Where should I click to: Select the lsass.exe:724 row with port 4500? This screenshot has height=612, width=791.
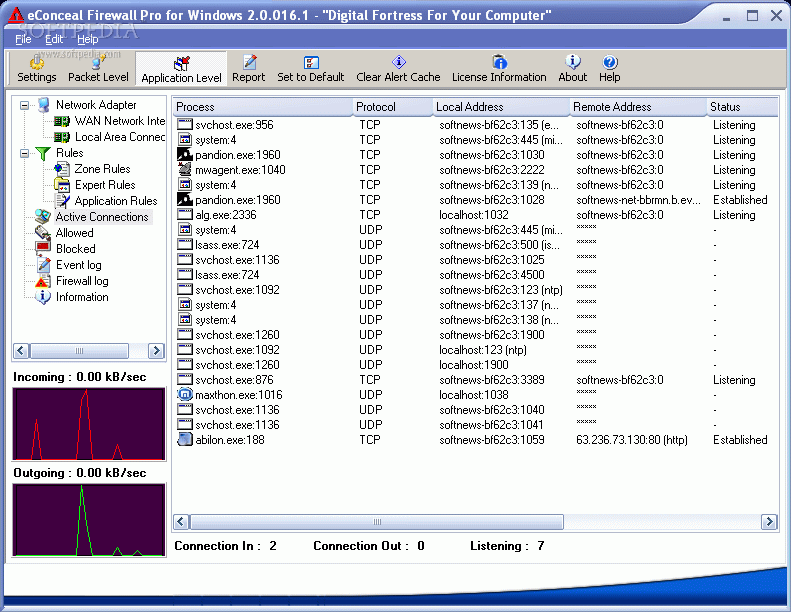coord(475,275)
